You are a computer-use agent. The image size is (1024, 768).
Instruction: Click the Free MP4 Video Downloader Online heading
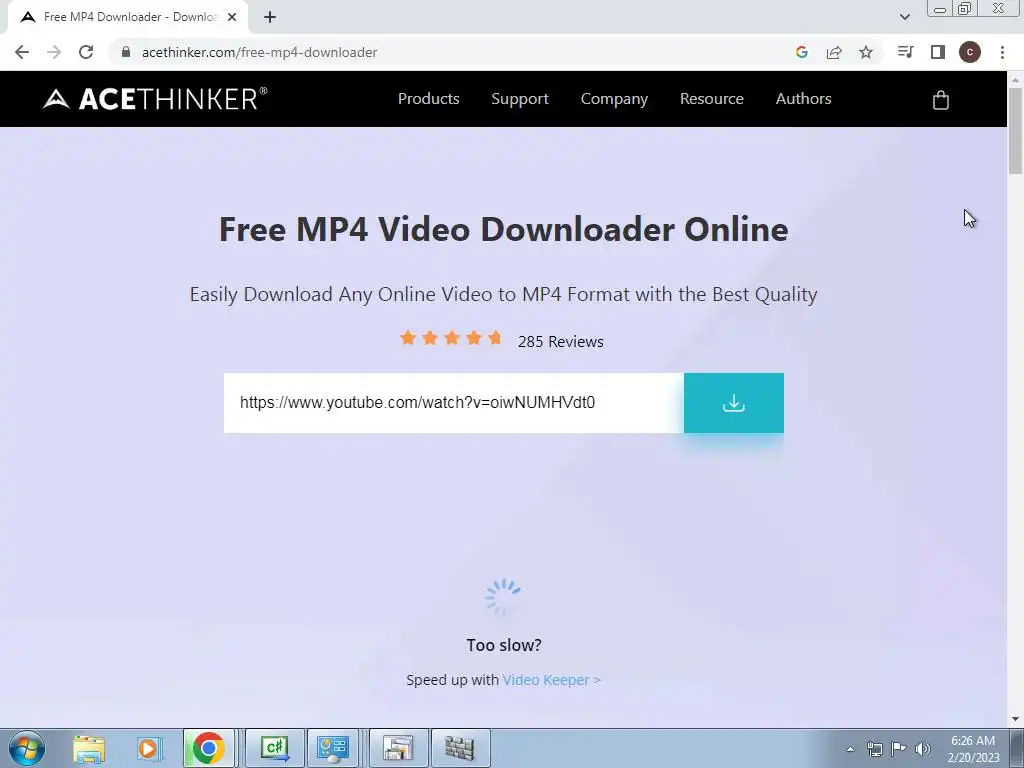click(x=504, y=229)
